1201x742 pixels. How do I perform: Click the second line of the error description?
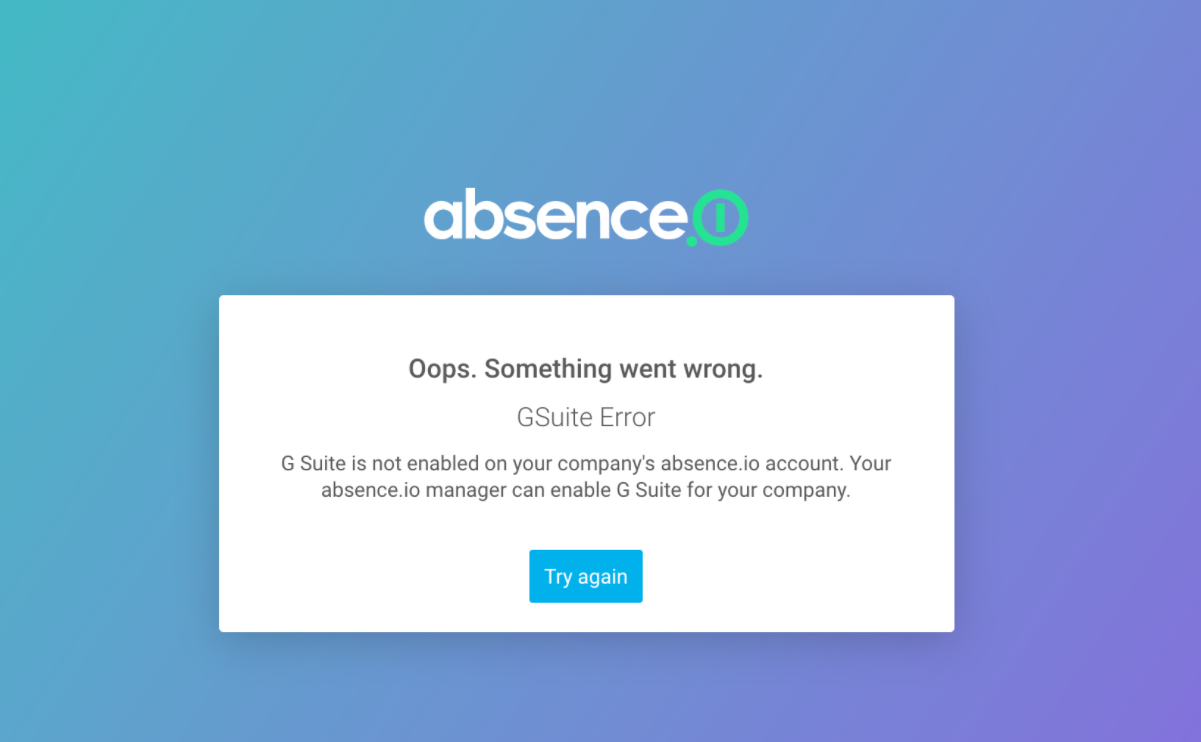click(585, 491)
